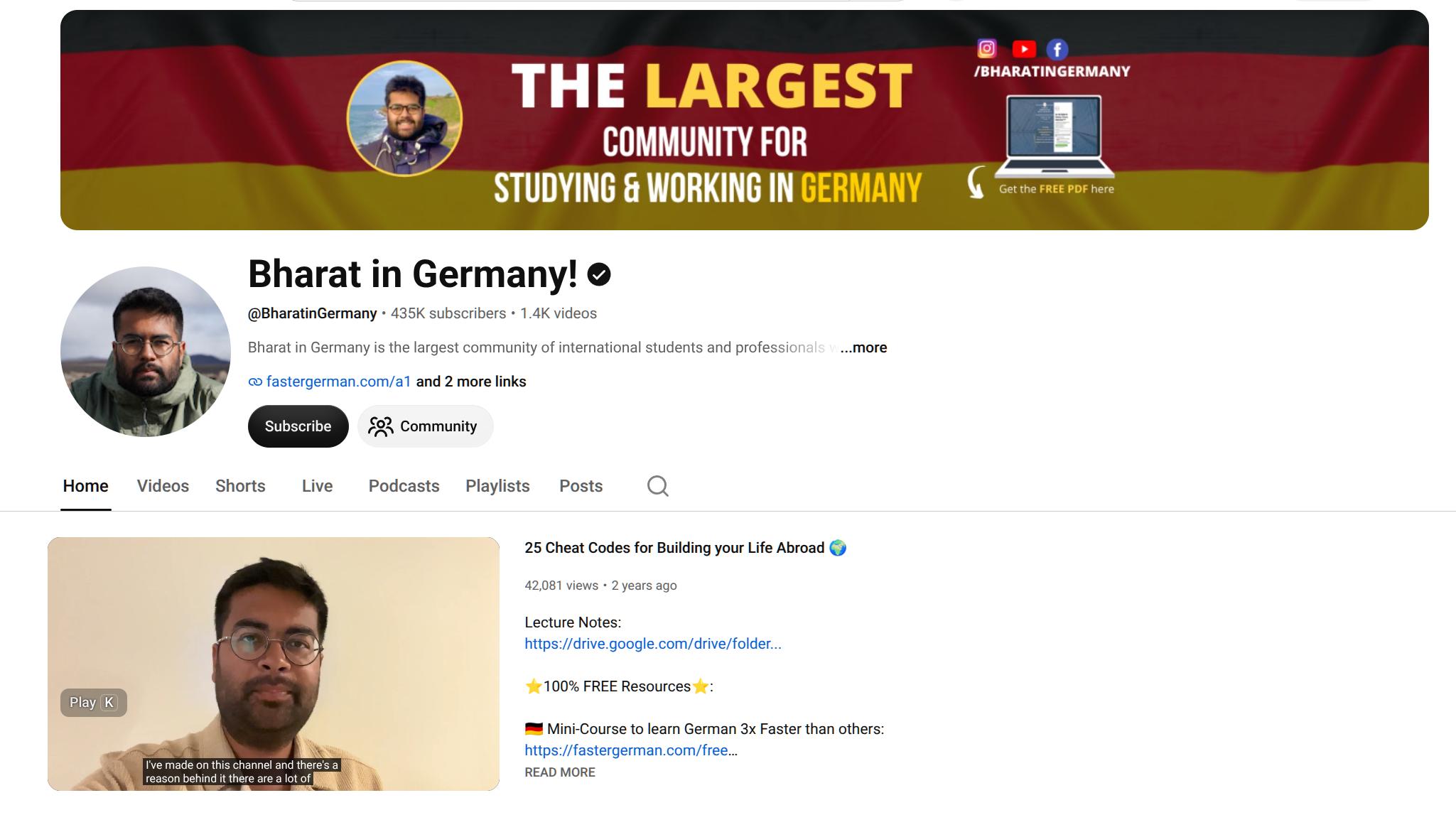
Task: Click the YouTube icon in the banner
Action: (x=1024, y=49)
